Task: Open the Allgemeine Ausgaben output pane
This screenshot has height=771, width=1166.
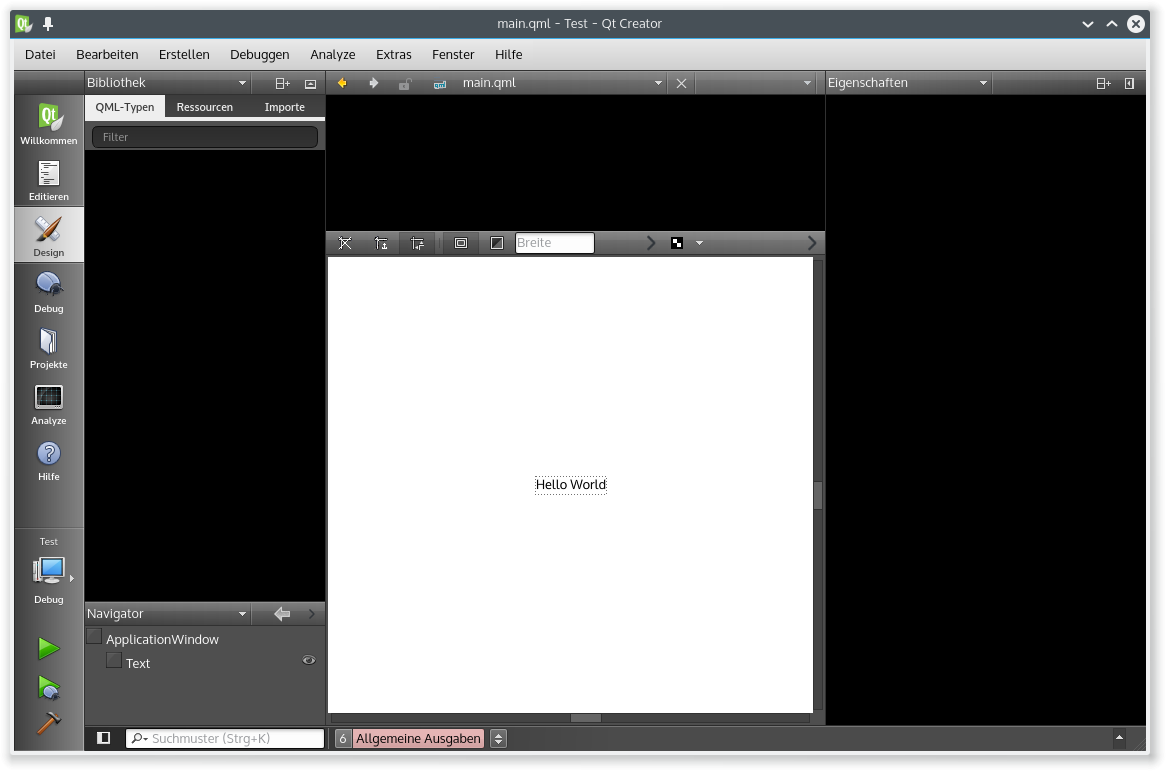Action: tap(418, 738)
